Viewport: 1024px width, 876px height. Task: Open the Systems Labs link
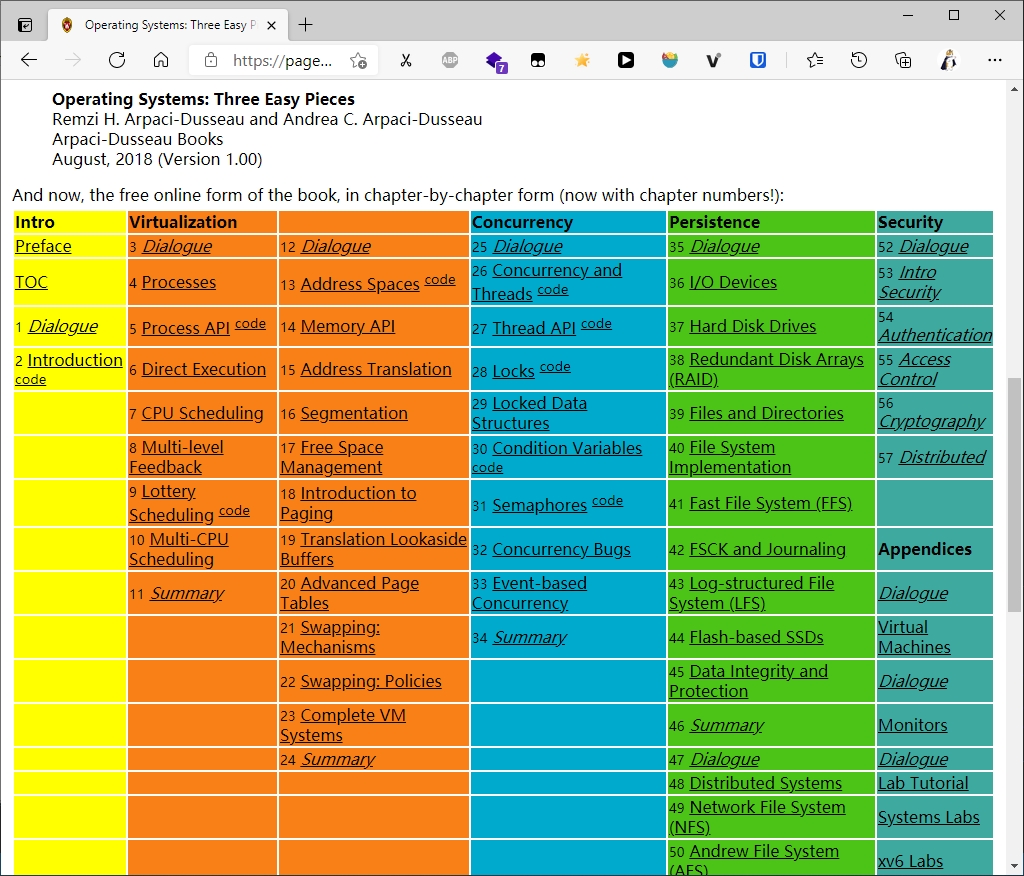(x=928, y=817)
